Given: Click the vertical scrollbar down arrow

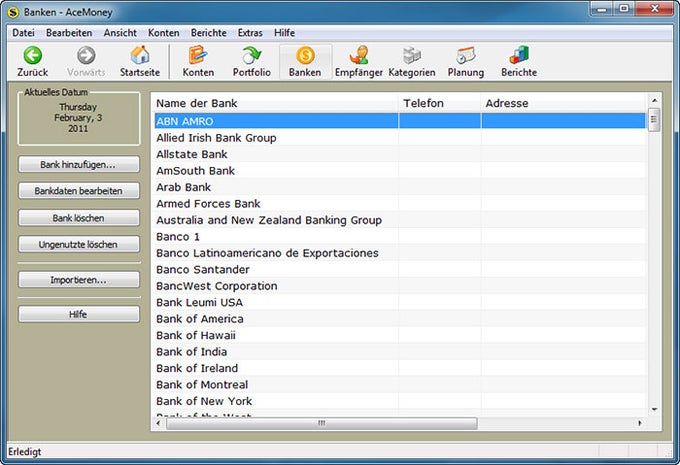Looking at the screenshot, I should pos(654,409).
